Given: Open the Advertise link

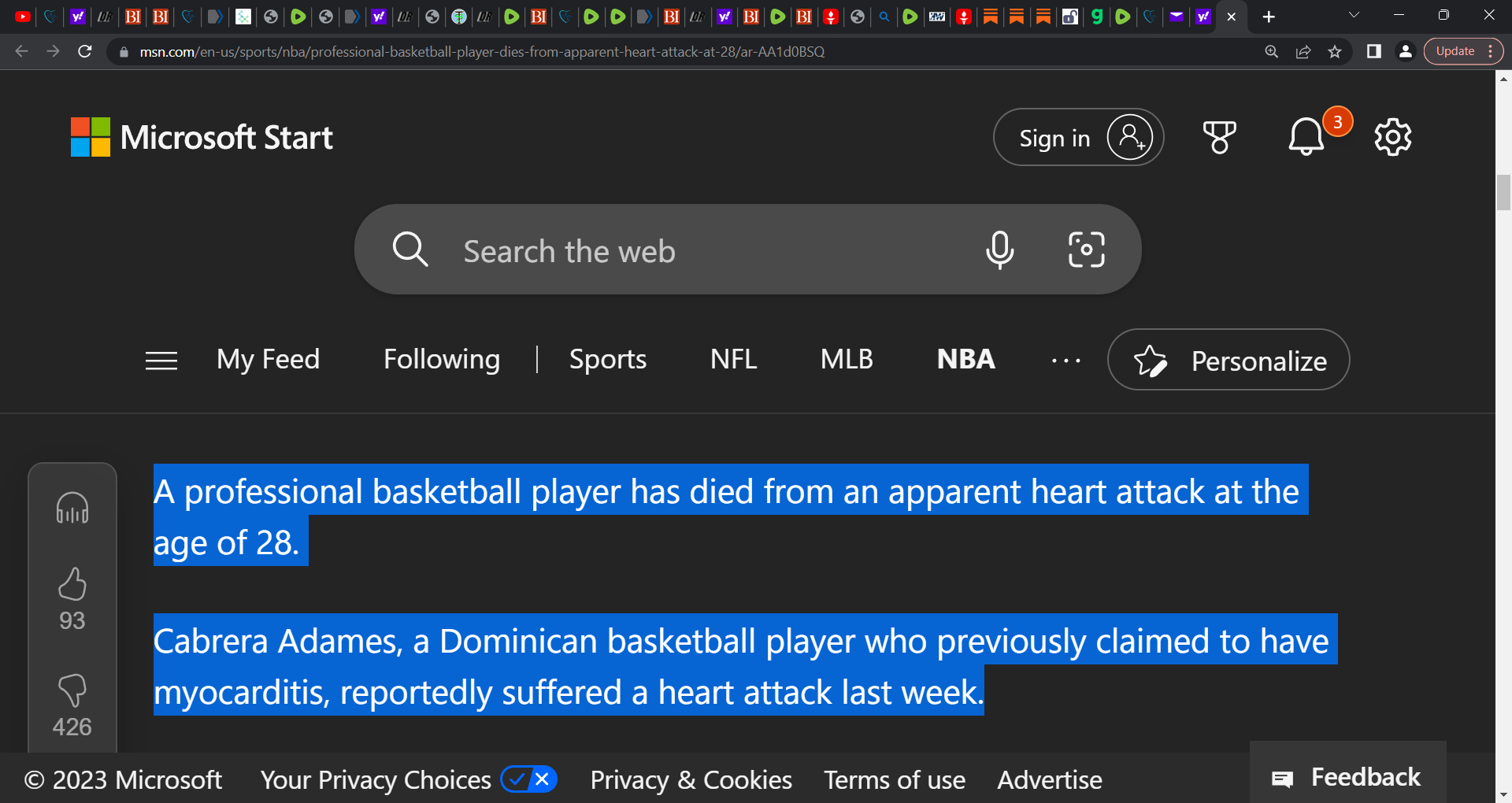Looking at the screenshot, I should (1050, 780).
